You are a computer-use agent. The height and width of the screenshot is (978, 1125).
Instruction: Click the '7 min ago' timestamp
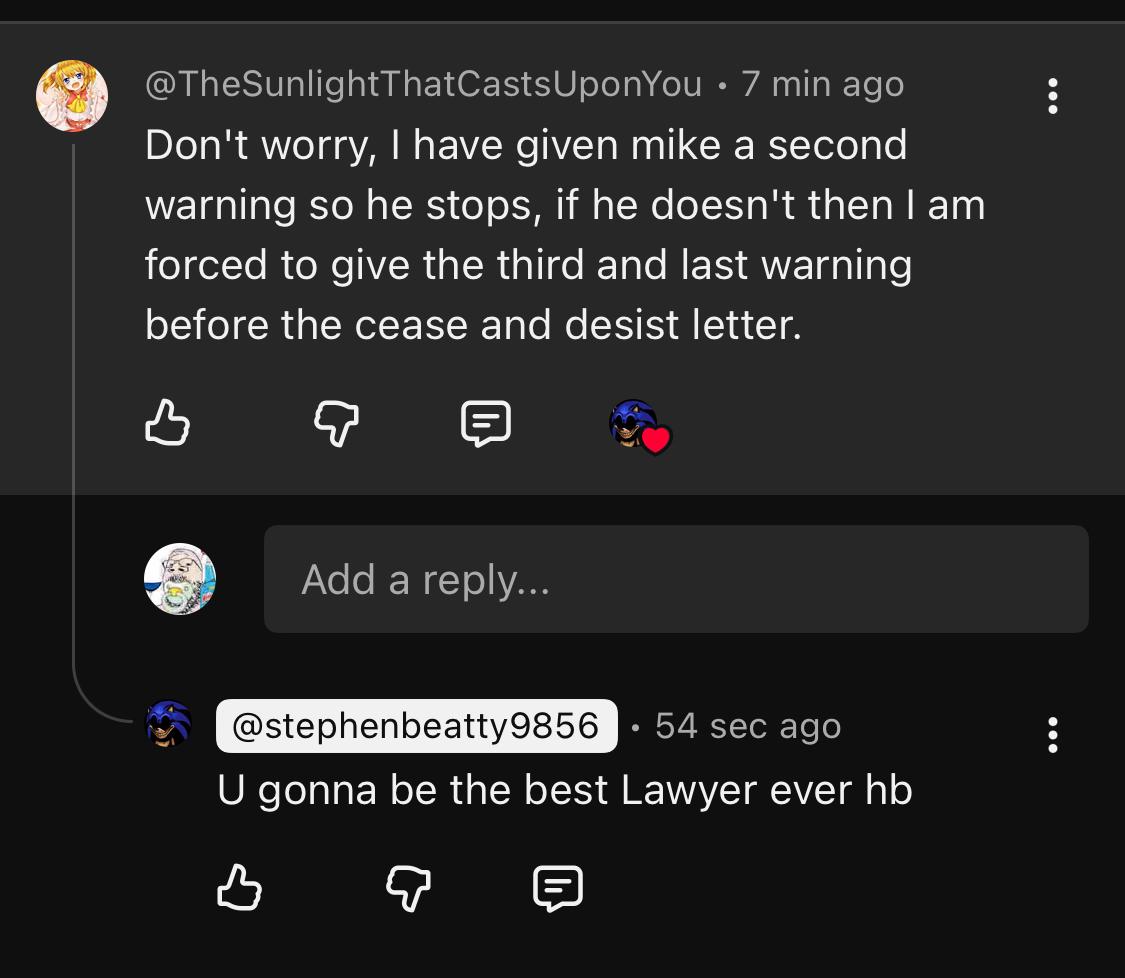pyautogui.click(x=822, y=84)
